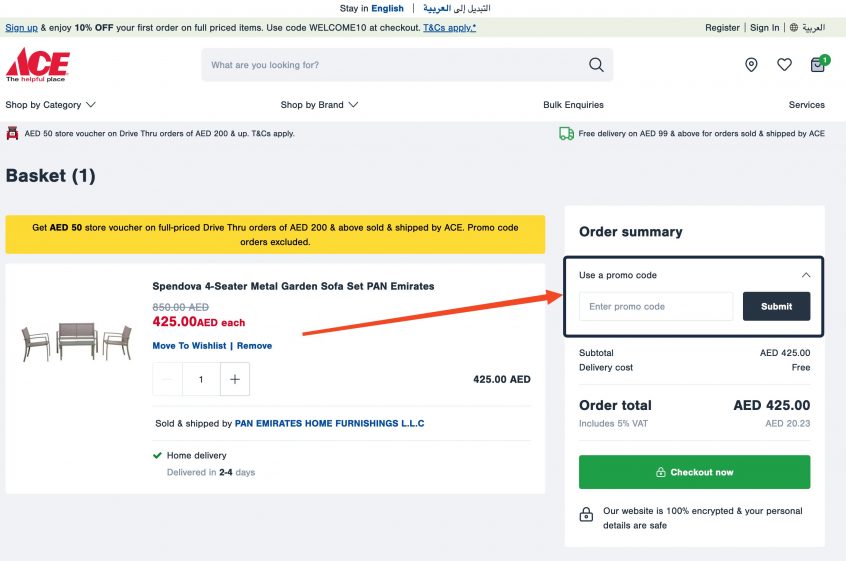Viewport: 846px width, 561px height.
Task: Click Move To Wishlist link
Action: [x=189, y=346]
